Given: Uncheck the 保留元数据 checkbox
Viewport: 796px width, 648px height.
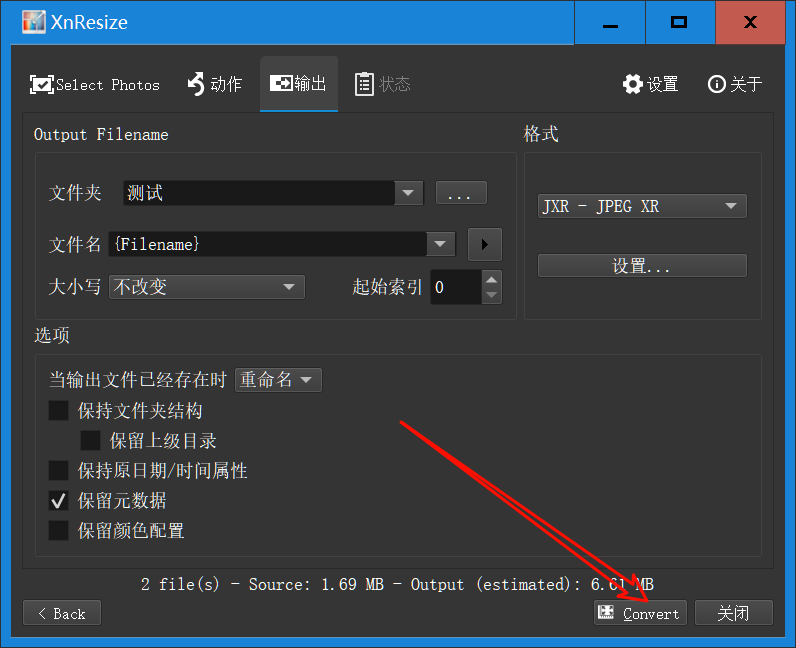Looking at the screenshot, I should (58, 501).
